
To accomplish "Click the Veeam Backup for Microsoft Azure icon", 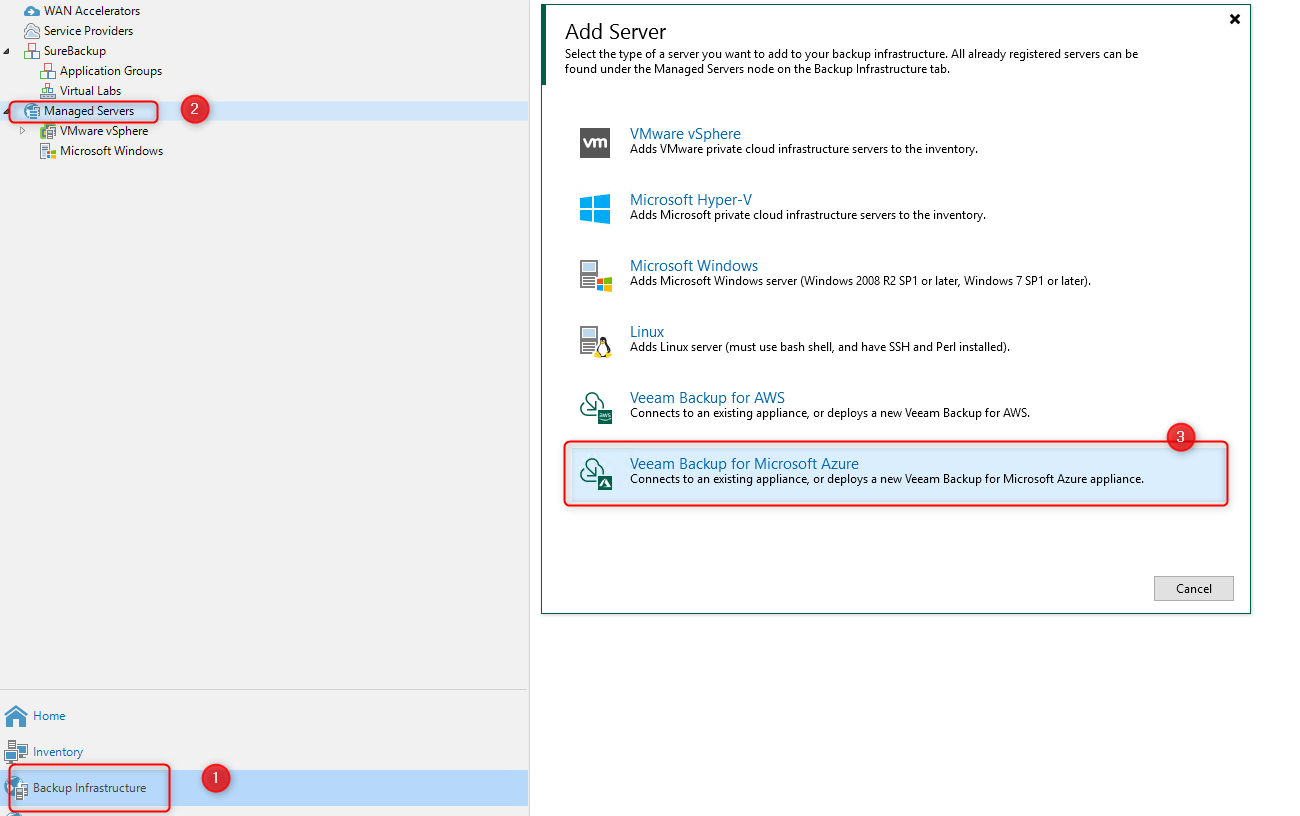I will tap(595, 473).
